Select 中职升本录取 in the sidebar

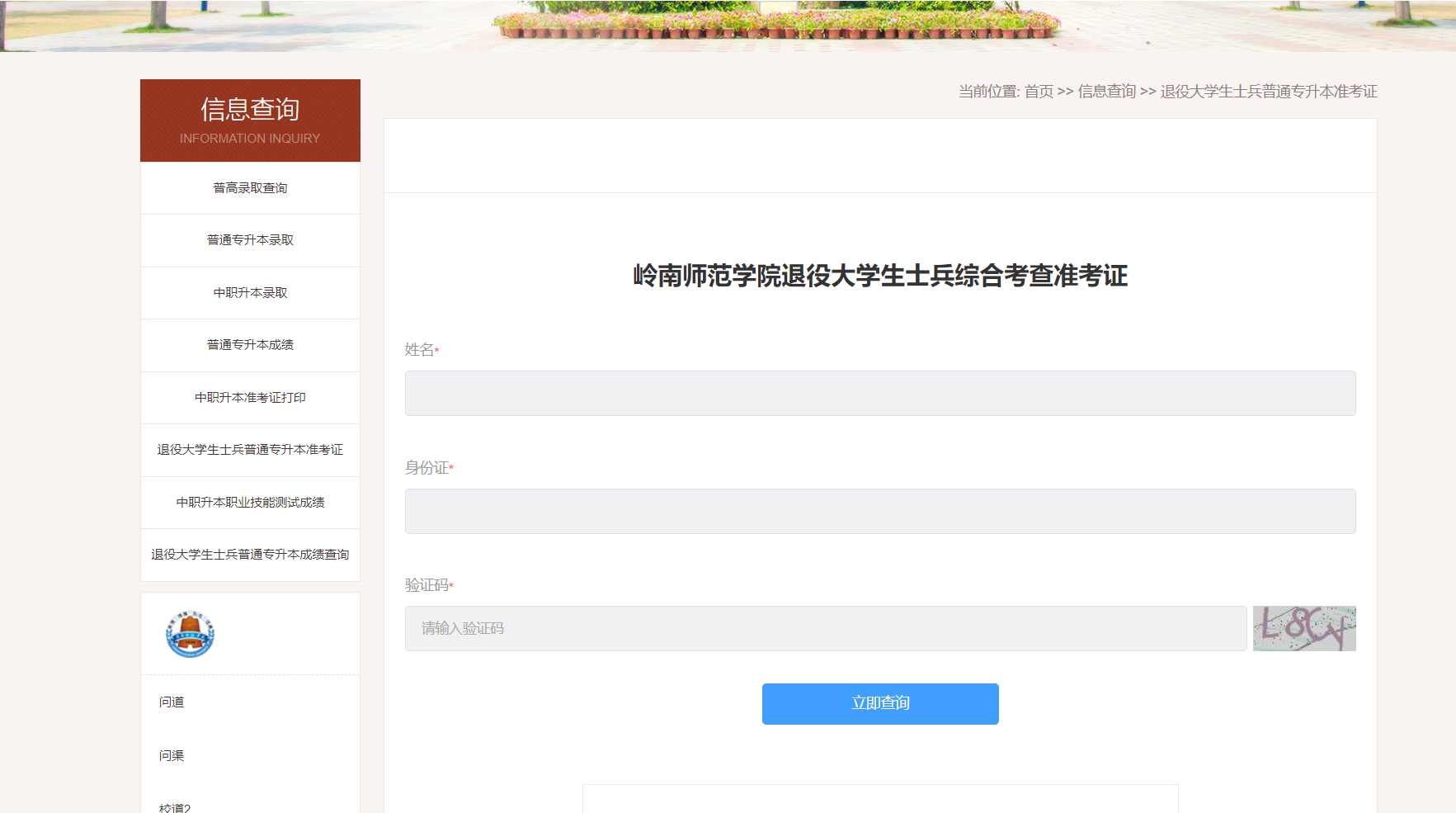(250, 293)
